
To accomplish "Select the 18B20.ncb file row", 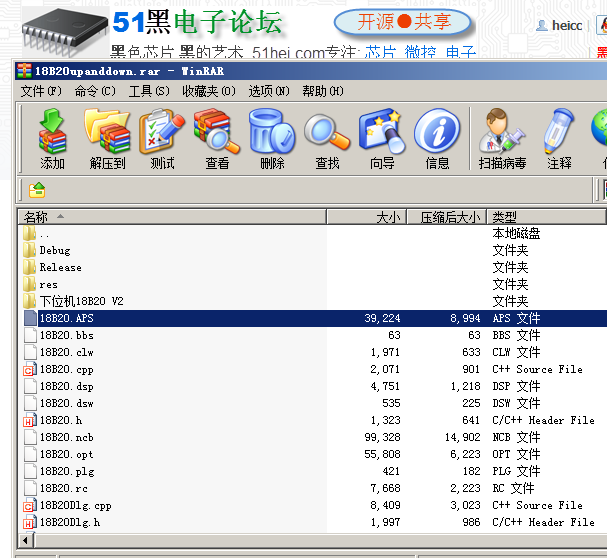I will [x=312, y=438].
